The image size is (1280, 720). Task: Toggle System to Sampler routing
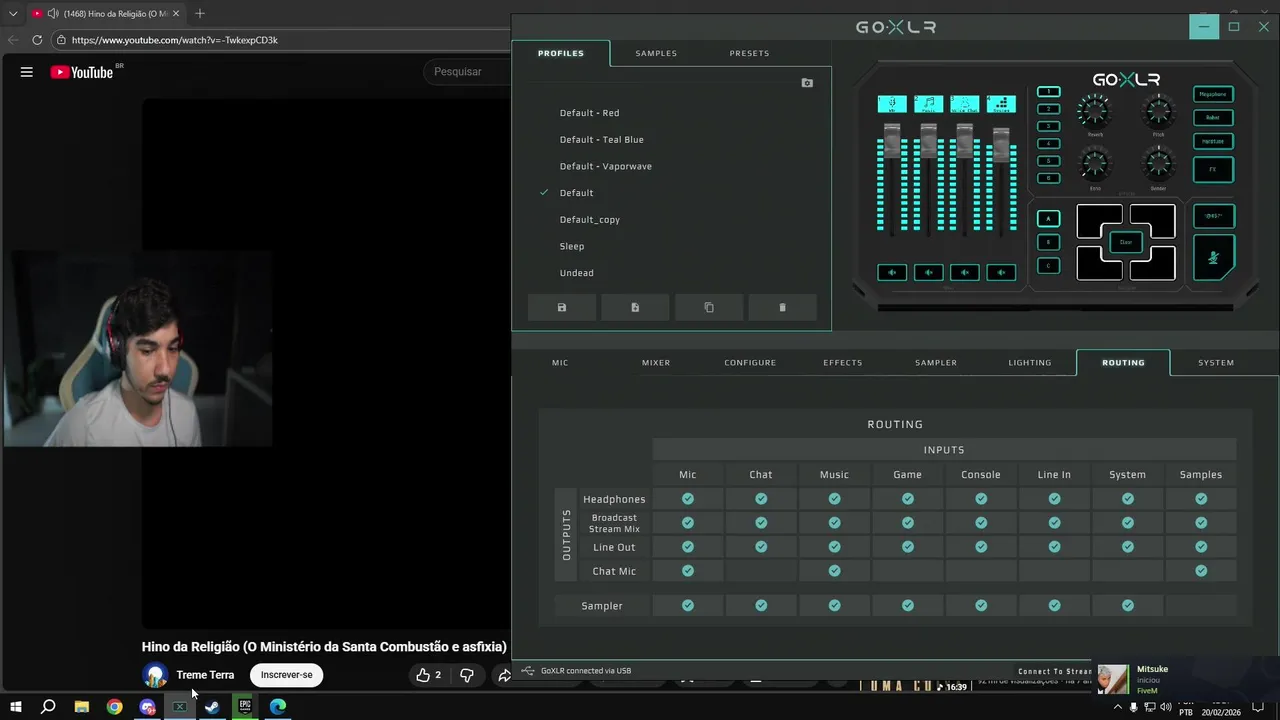(x=1128, y=605)
